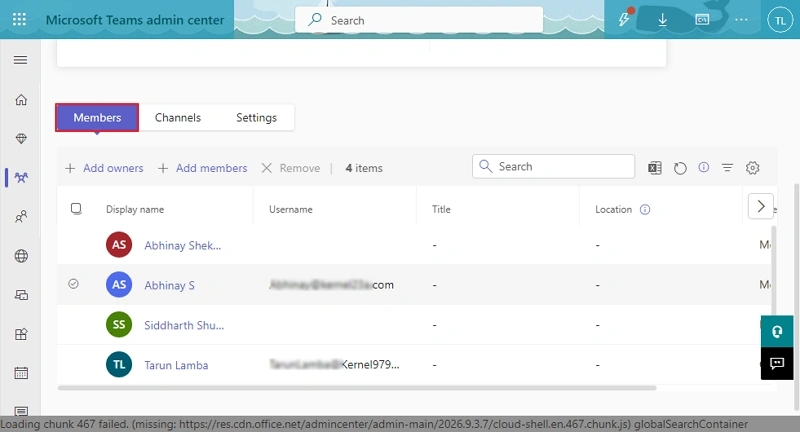Screen dimensions: 800x432
Task: Open the devices icon in sidebar
Action: [x=21, y=295]
